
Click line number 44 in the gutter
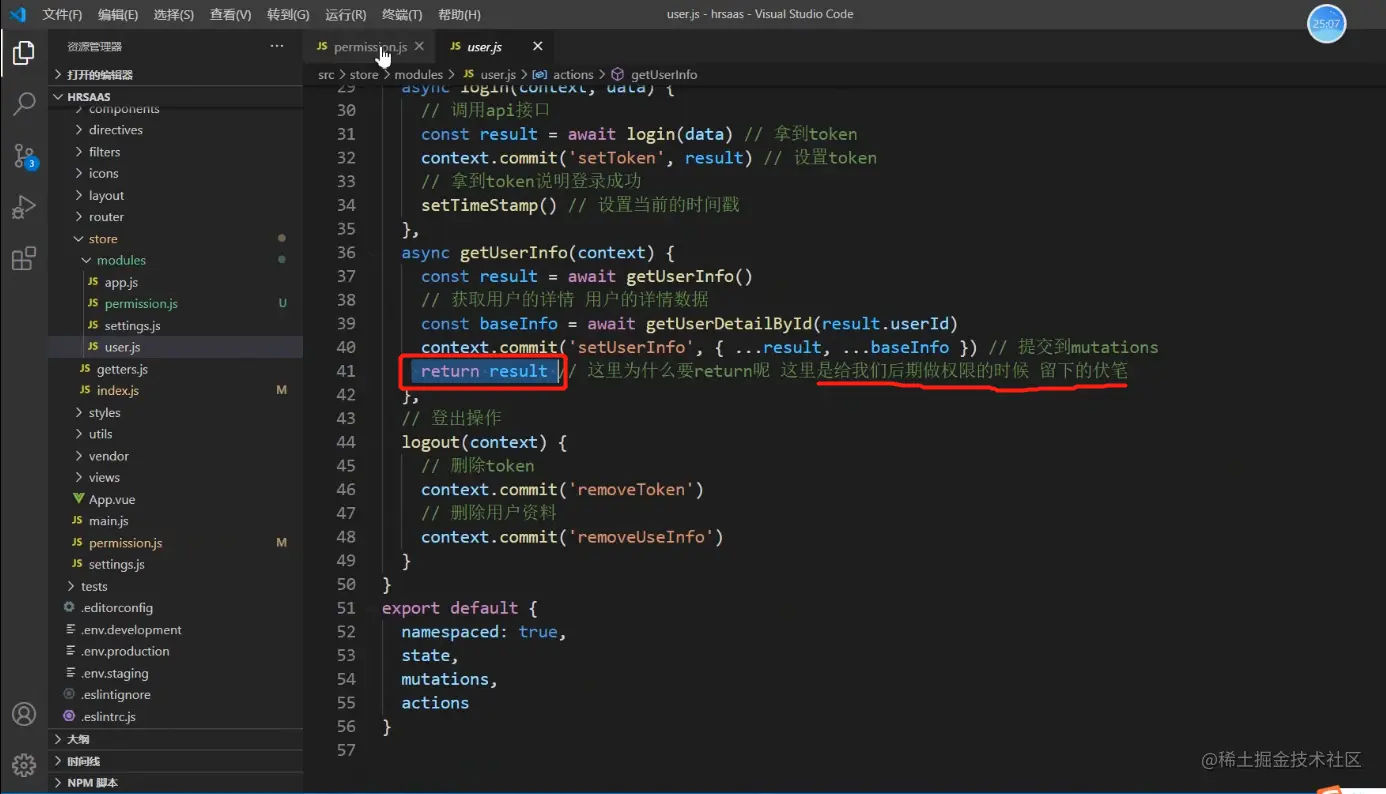[x=346, y=442]
